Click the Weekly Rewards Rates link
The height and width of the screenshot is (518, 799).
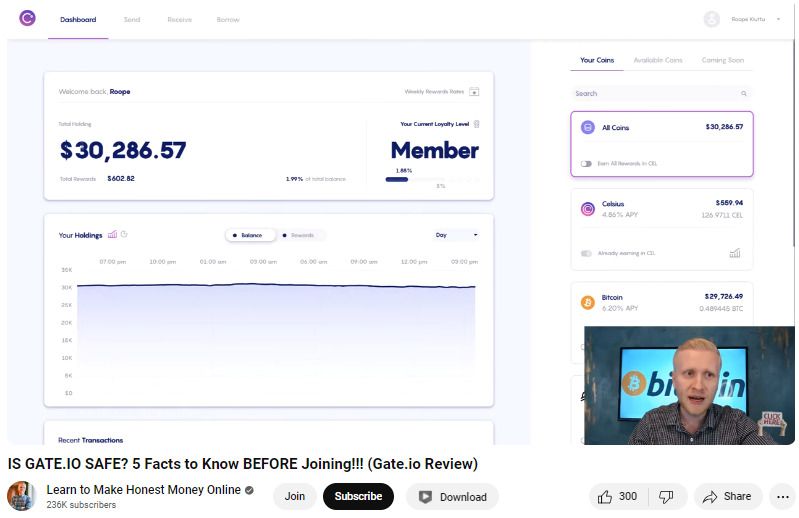pos(434,92)
